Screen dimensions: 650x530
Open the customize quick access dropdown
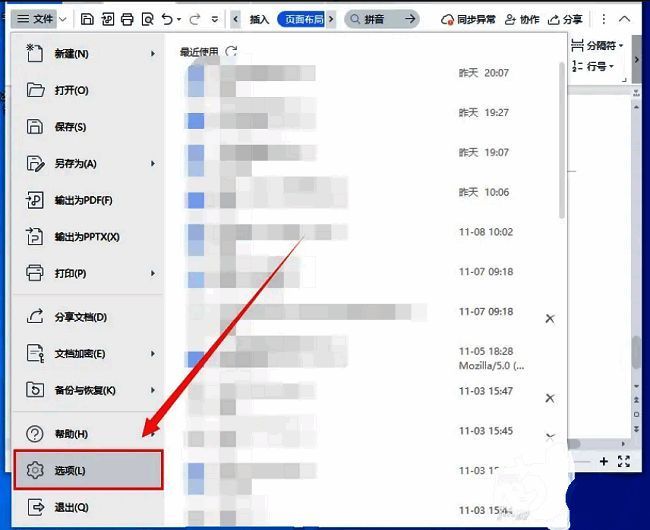point(215,19)
